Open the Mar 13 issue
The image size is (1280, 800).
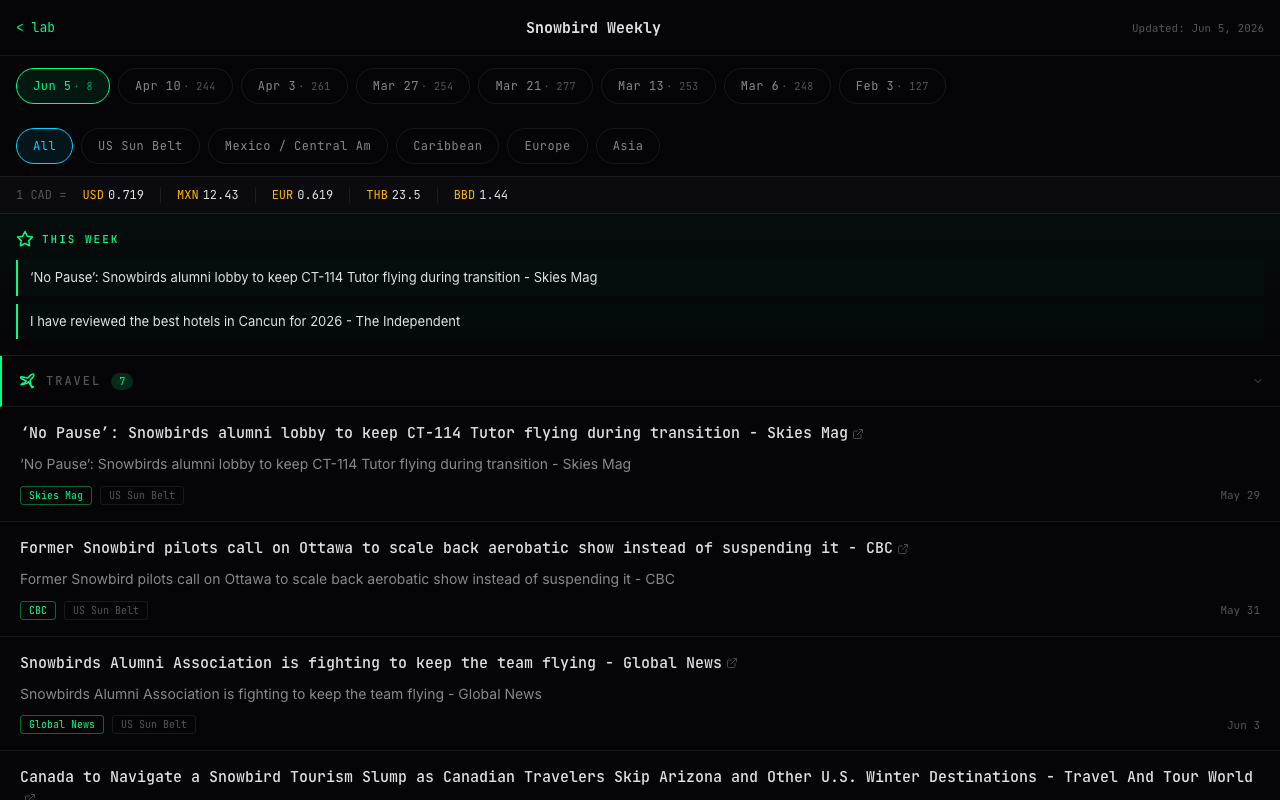pyautogui.click(x=658, y=86)
